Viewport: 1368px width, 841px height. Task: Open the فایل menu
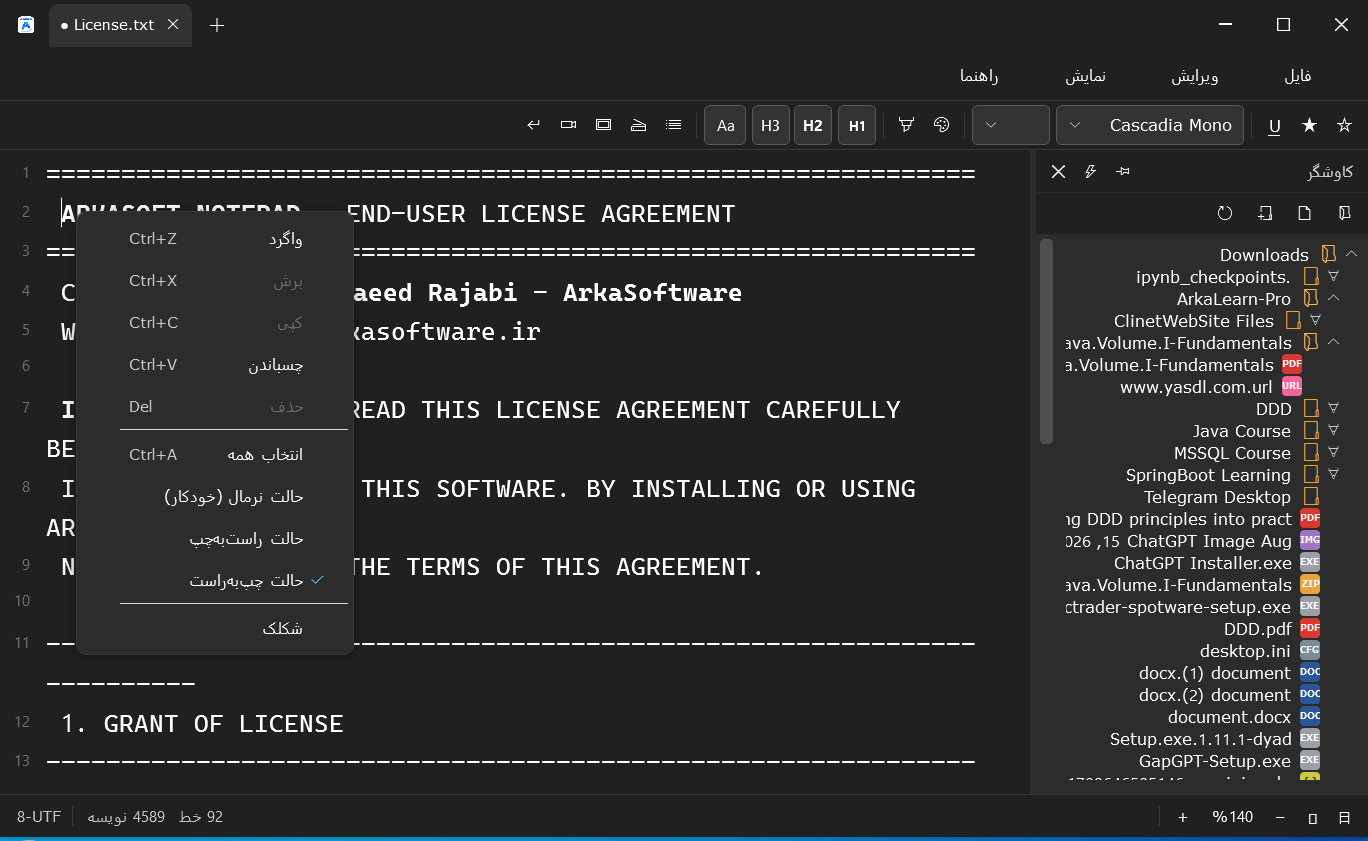pyautogui.click(x=1297, y=76)
